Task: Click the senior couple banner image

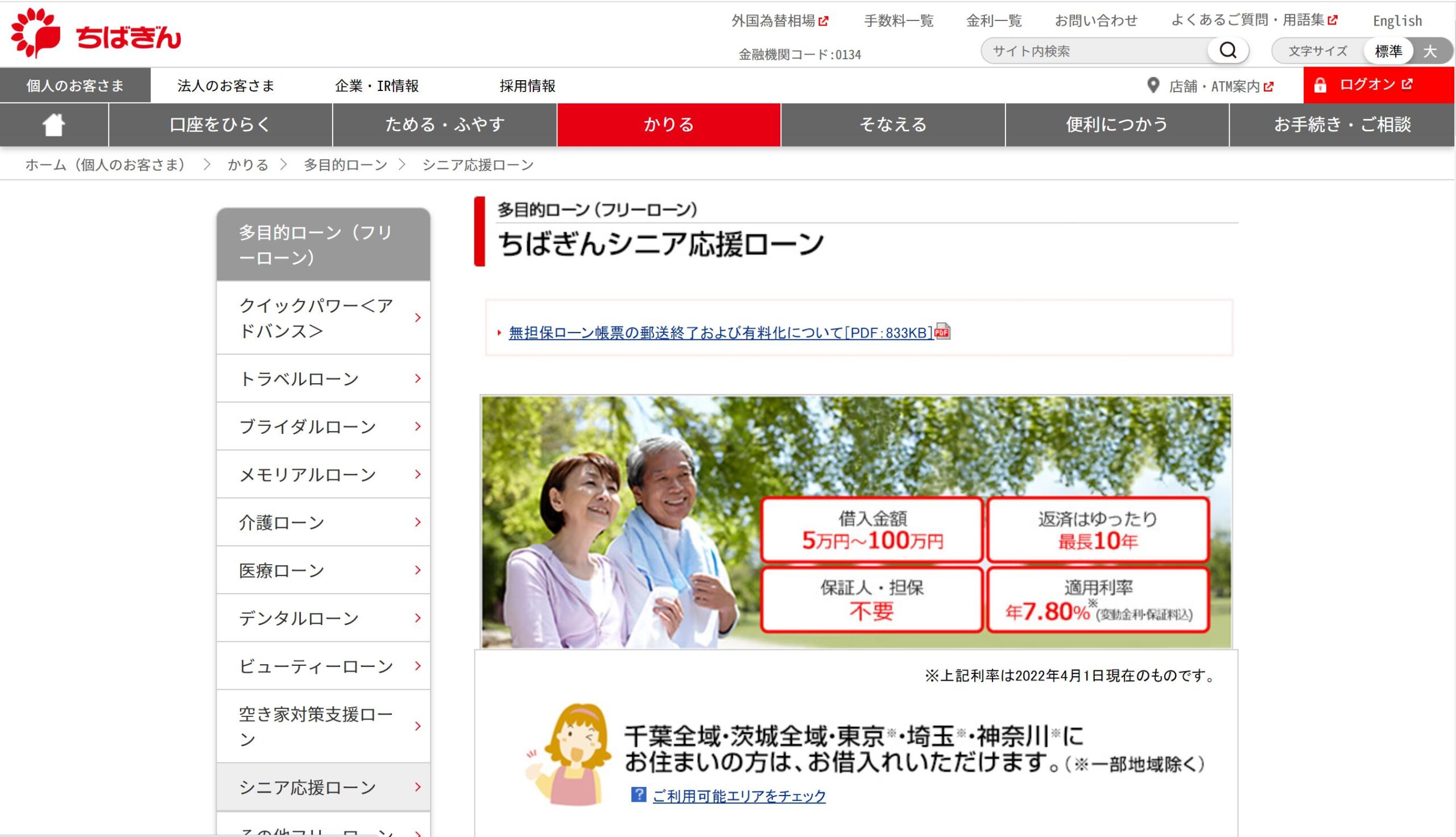Action: [x=856, y=521]
